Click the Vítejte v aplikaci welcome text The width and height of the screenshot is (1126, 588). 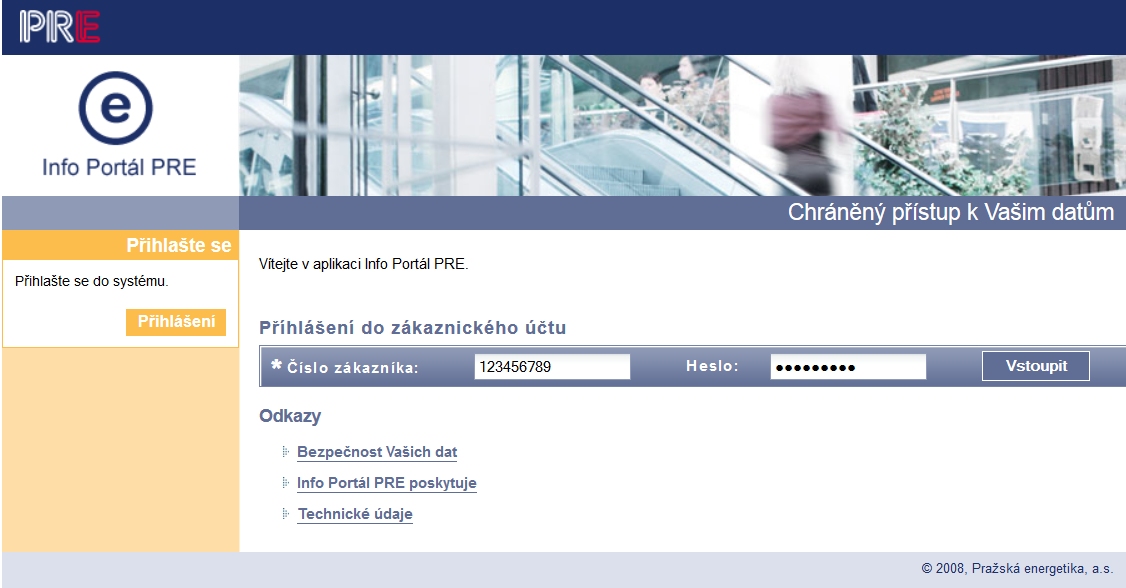[363, 264]
